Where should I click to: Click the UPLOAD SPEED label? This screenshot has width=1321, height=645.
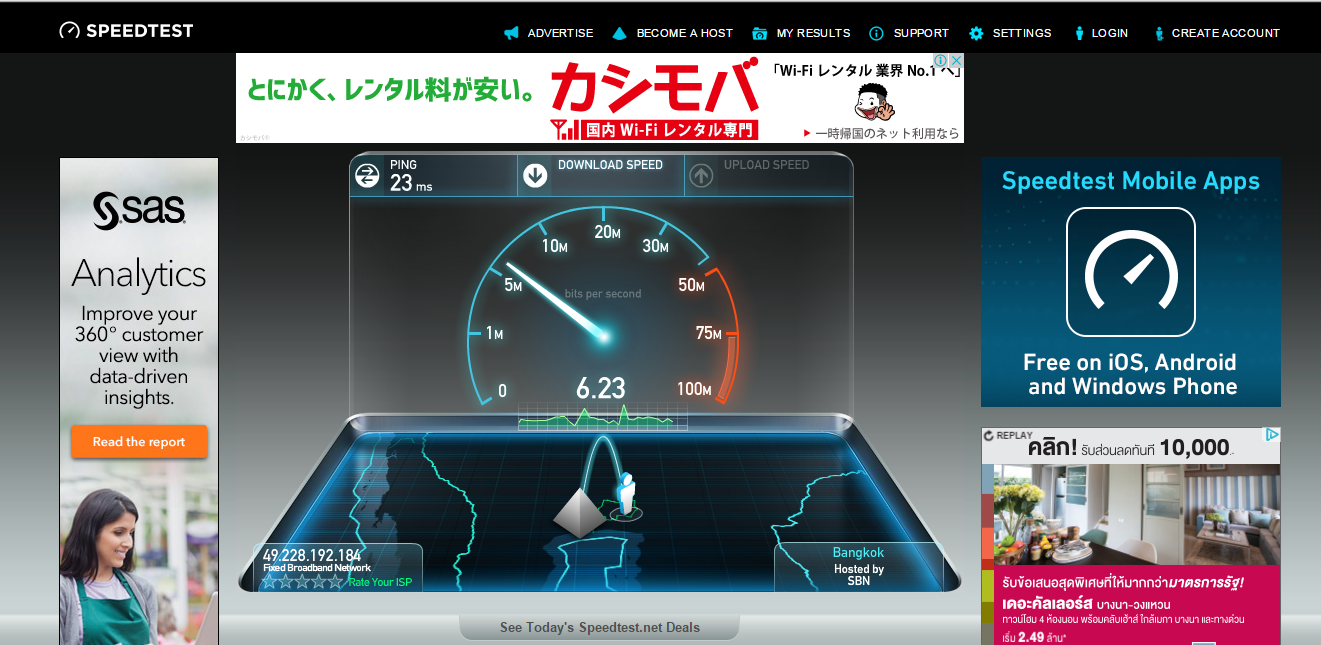766,165
